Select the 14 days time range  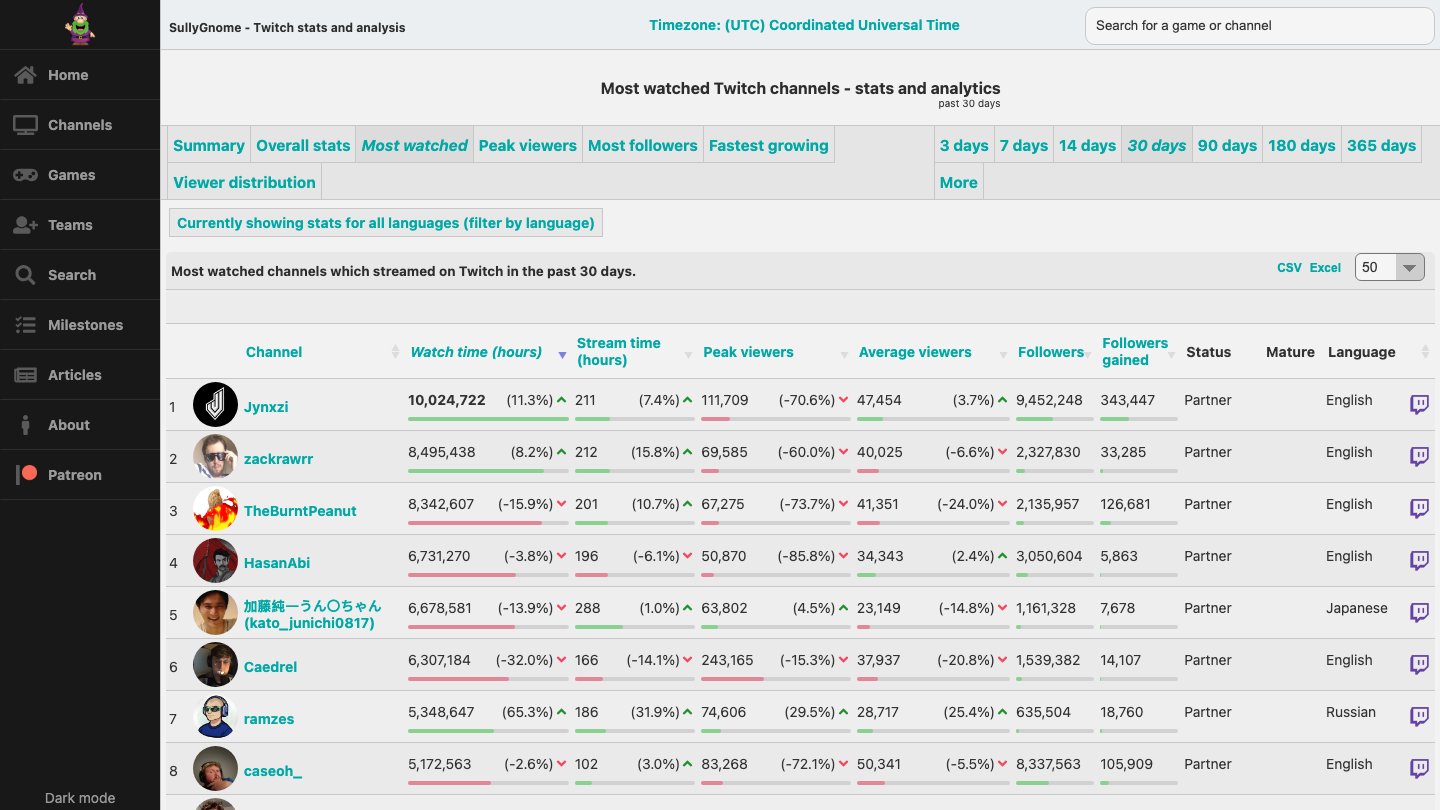tap(1087, 145)
